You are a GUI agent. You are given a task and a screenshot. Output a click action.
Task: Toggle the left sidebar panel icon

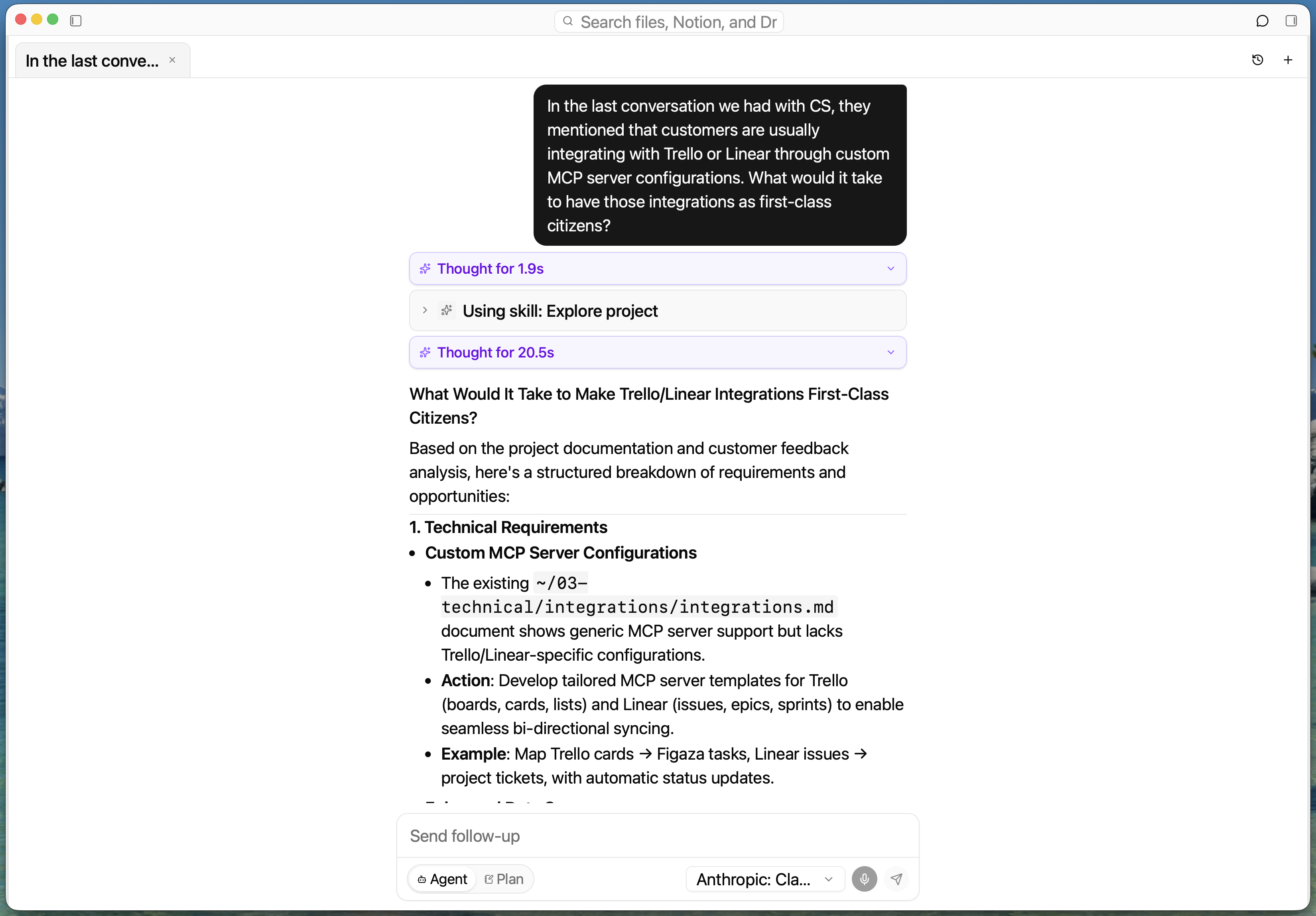point(76,21)
